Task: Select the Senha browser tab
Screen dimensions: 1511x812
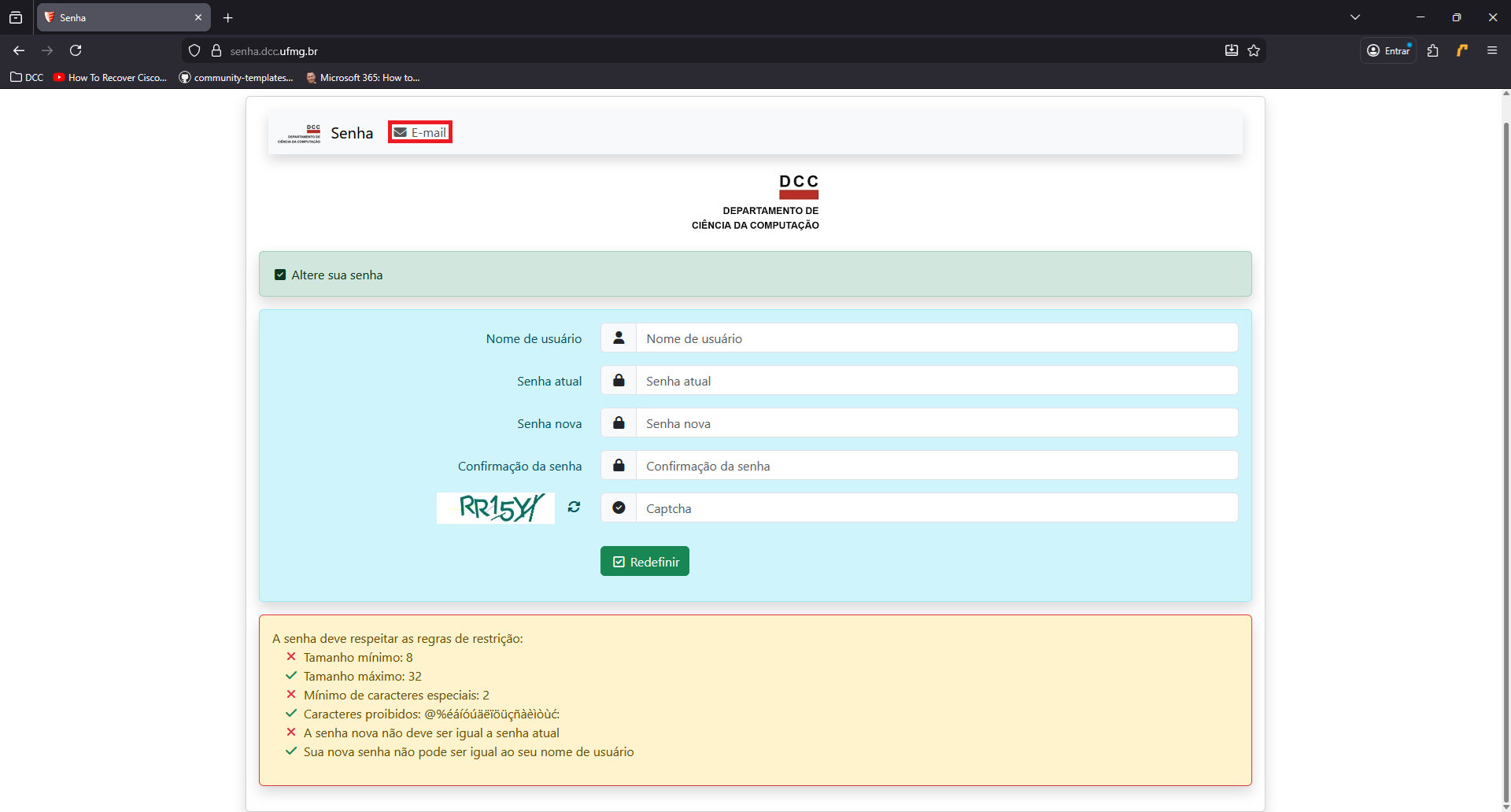Action: click(x=118, y=17)
